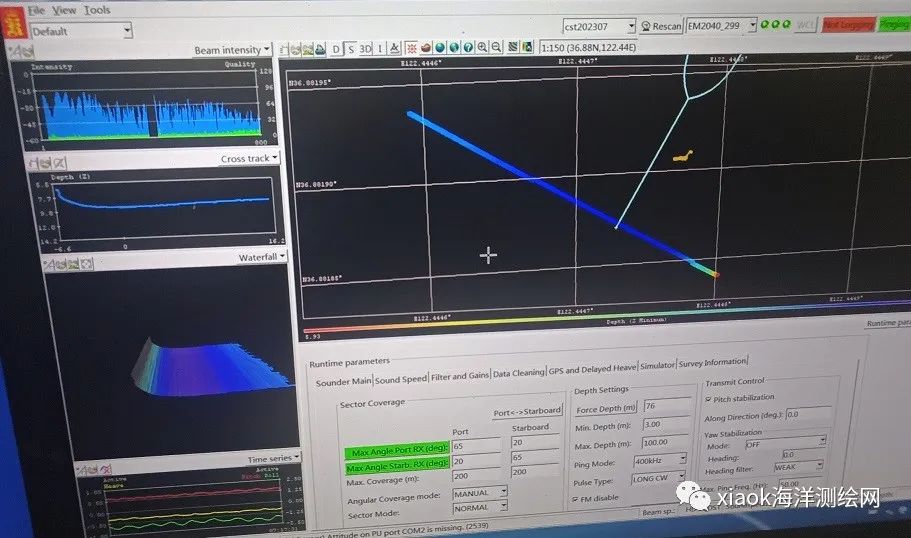Open the Tools menu
The height and width of the screenshot is (538, 911).
[97, 10]
